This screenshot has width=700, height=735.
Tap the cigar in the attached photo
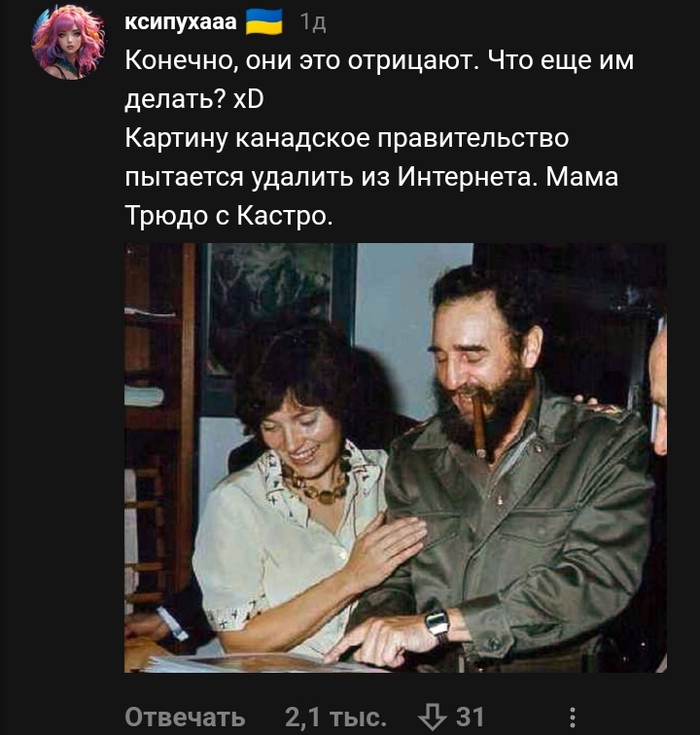tap(478, 426)
